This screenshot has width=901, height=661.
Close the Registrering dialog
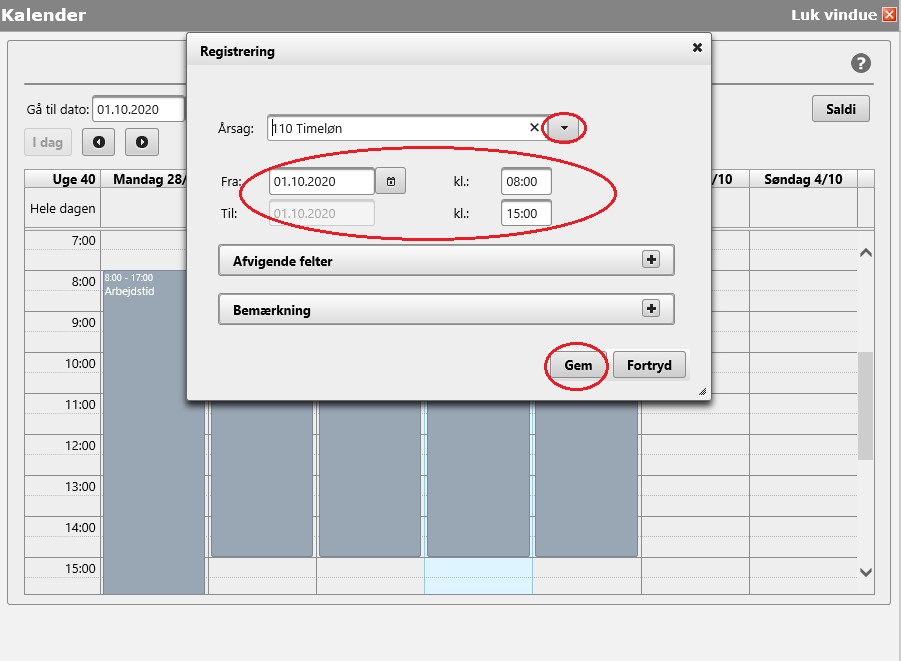coord(697,47)
